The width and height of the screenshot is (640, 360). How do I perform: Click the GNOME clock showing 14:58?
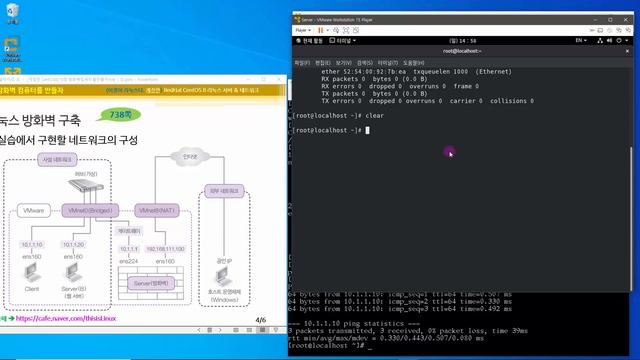[x=462, y=41]
